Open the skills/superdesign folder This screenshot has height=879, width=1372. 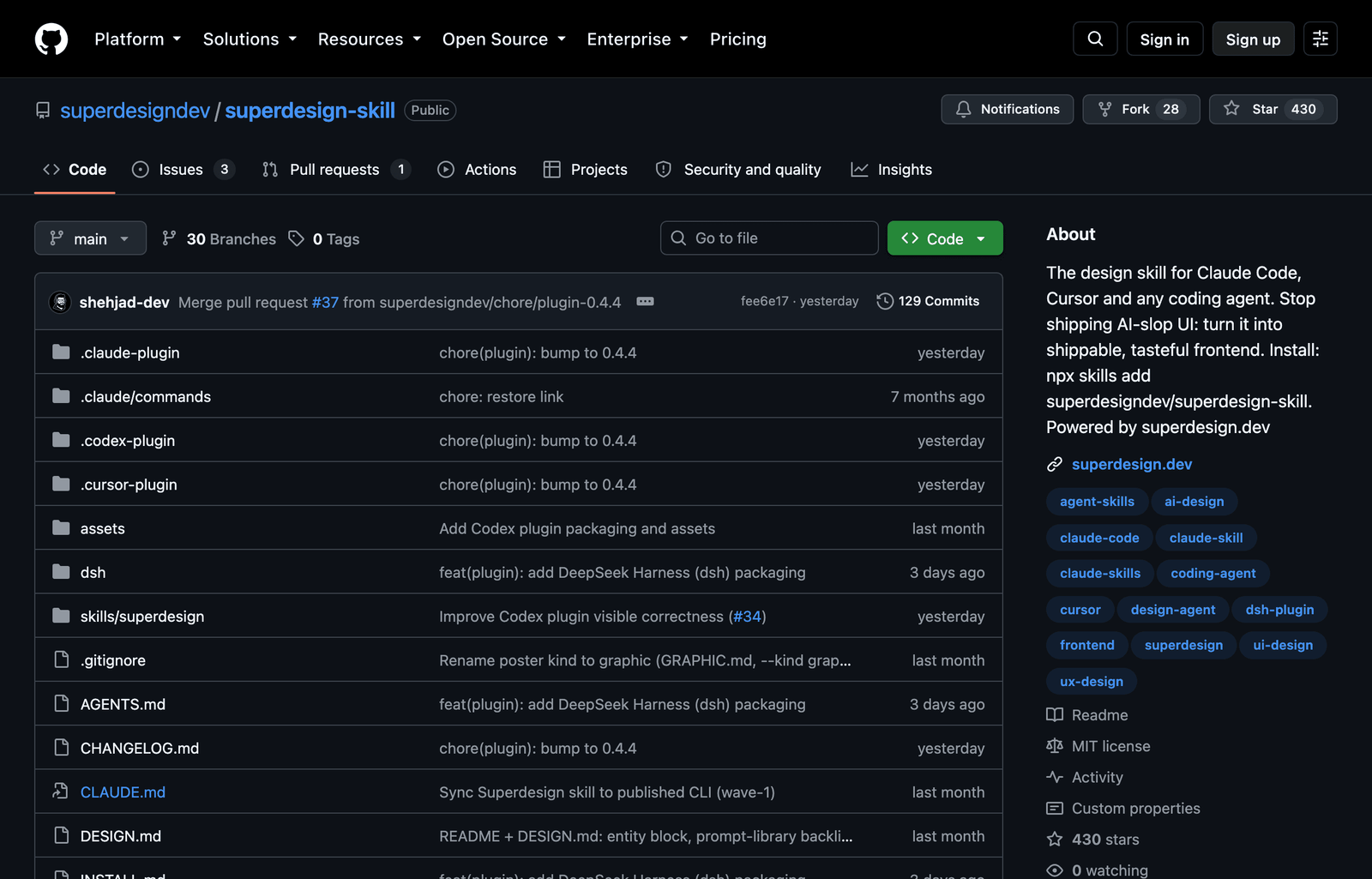tap(142, 617)
